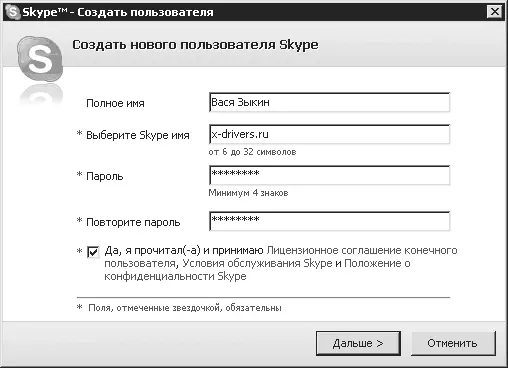Viewport: 508px width, 368px height.
Task: Click the 'Пароль' label
Action: pos(105,176)
